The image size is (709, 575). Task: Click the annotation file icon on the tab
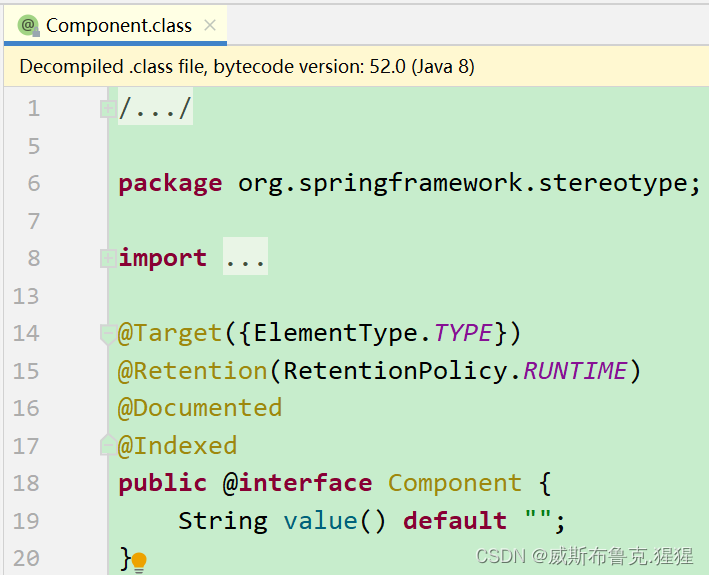click(x=28, y=26)
